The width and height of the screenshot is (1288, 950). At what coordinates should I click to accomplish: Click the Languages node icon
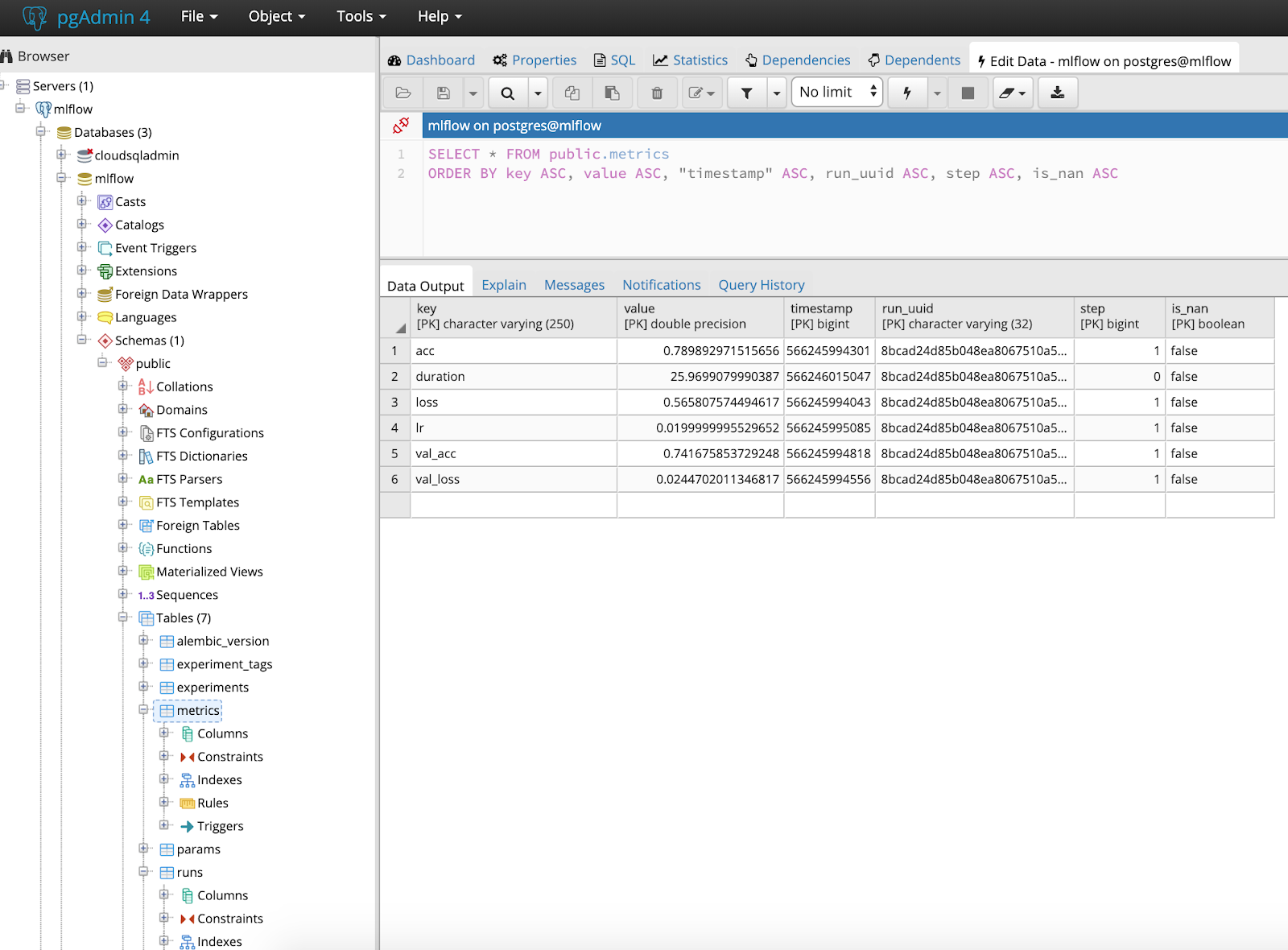point(105,318)
